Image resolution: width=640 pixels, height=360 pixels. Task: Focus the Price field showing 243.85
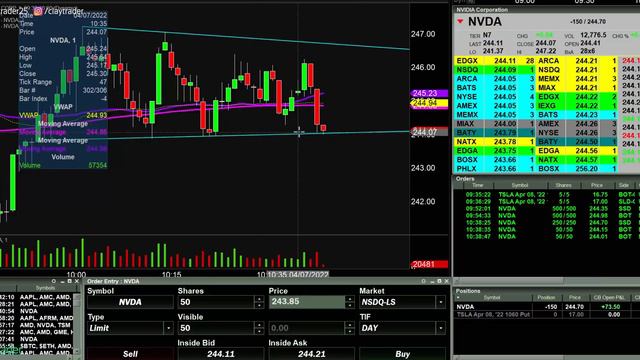pos(307,302)
